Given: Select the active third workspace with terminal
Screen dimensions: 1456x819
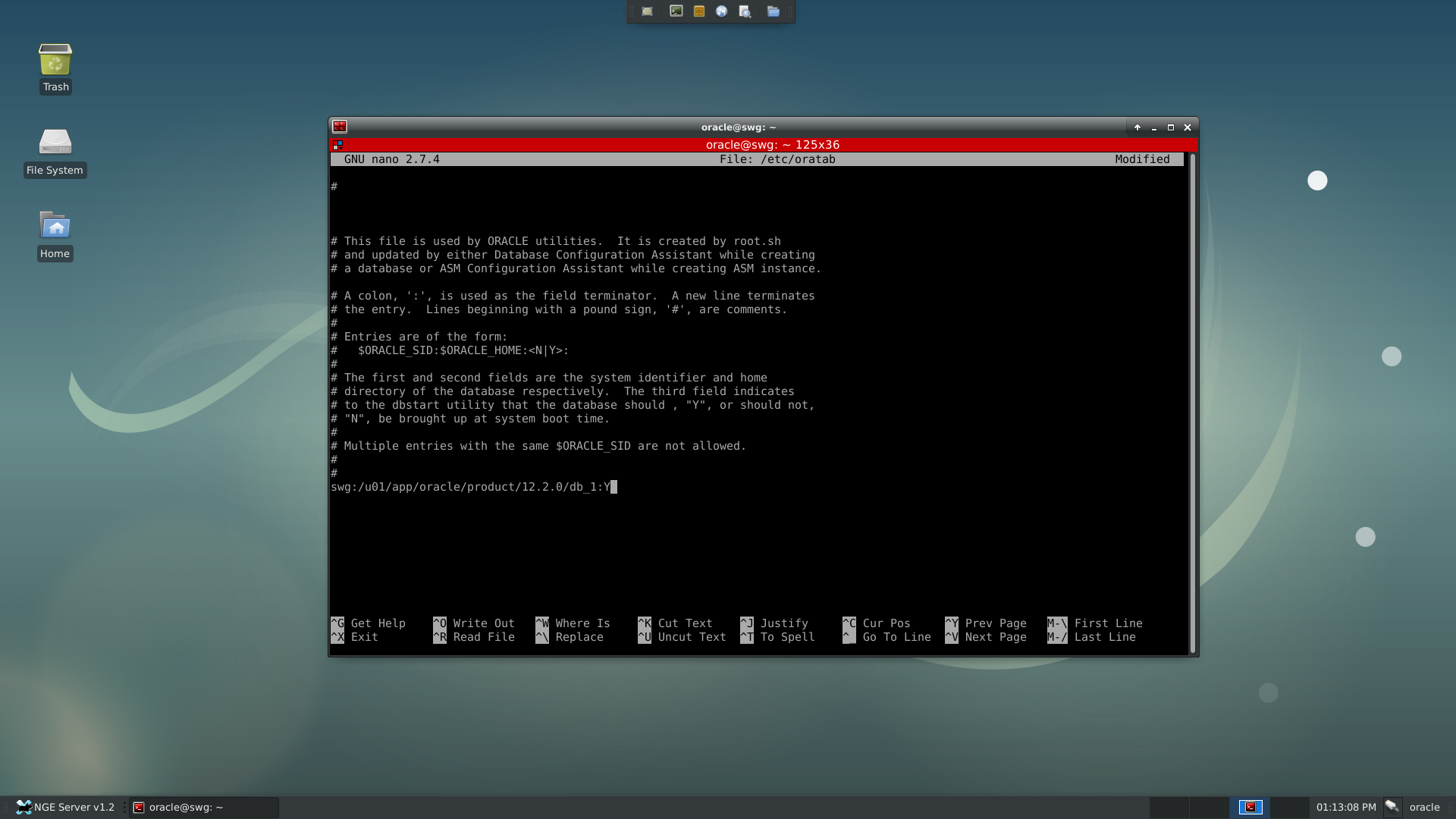Looking at the screenshot, I should pyautogui.click(x=1250, y=807).
